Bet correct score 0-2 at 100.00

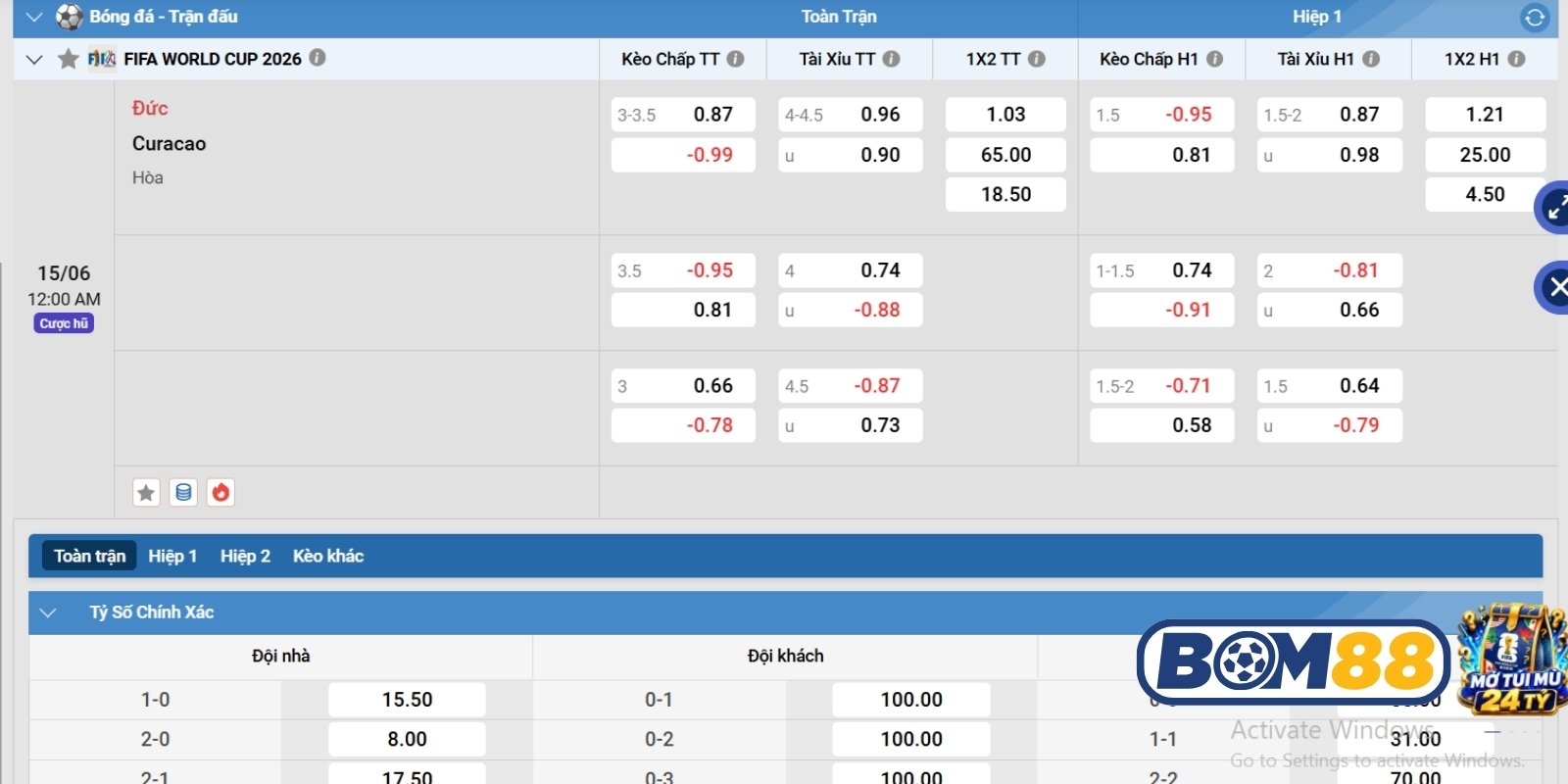(x=911, y=739)
